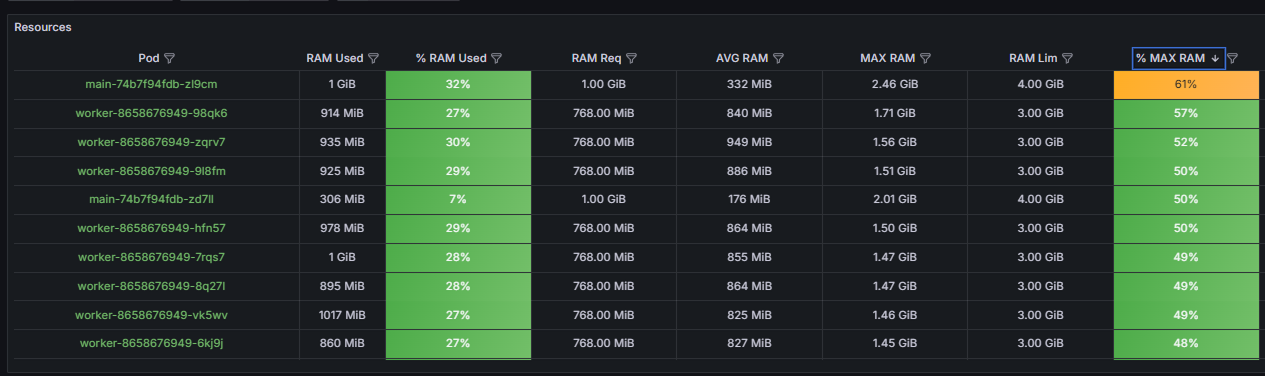Select the 1.46 GiB MAX RAM value

(x=895, y=315)
